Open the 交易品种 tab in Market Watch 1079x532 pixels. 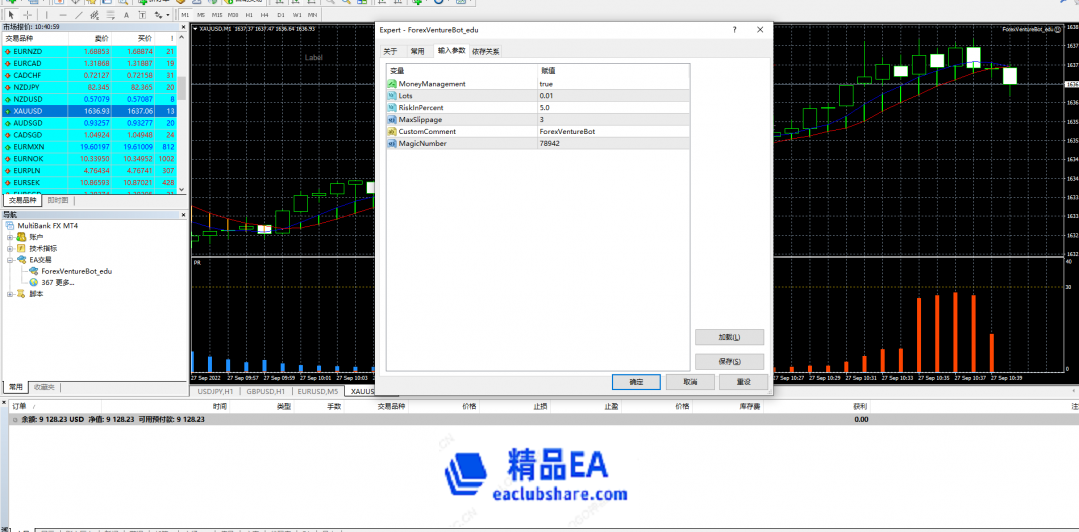pyautogui.click(x=23, y=200)
